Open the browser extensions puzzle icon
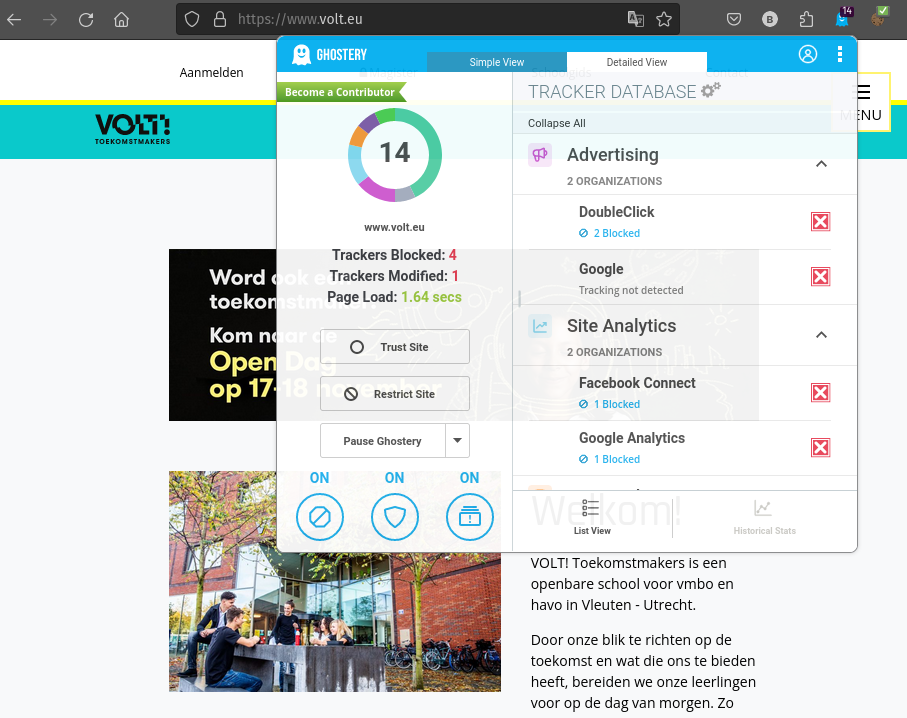 [x=806, y=20]
